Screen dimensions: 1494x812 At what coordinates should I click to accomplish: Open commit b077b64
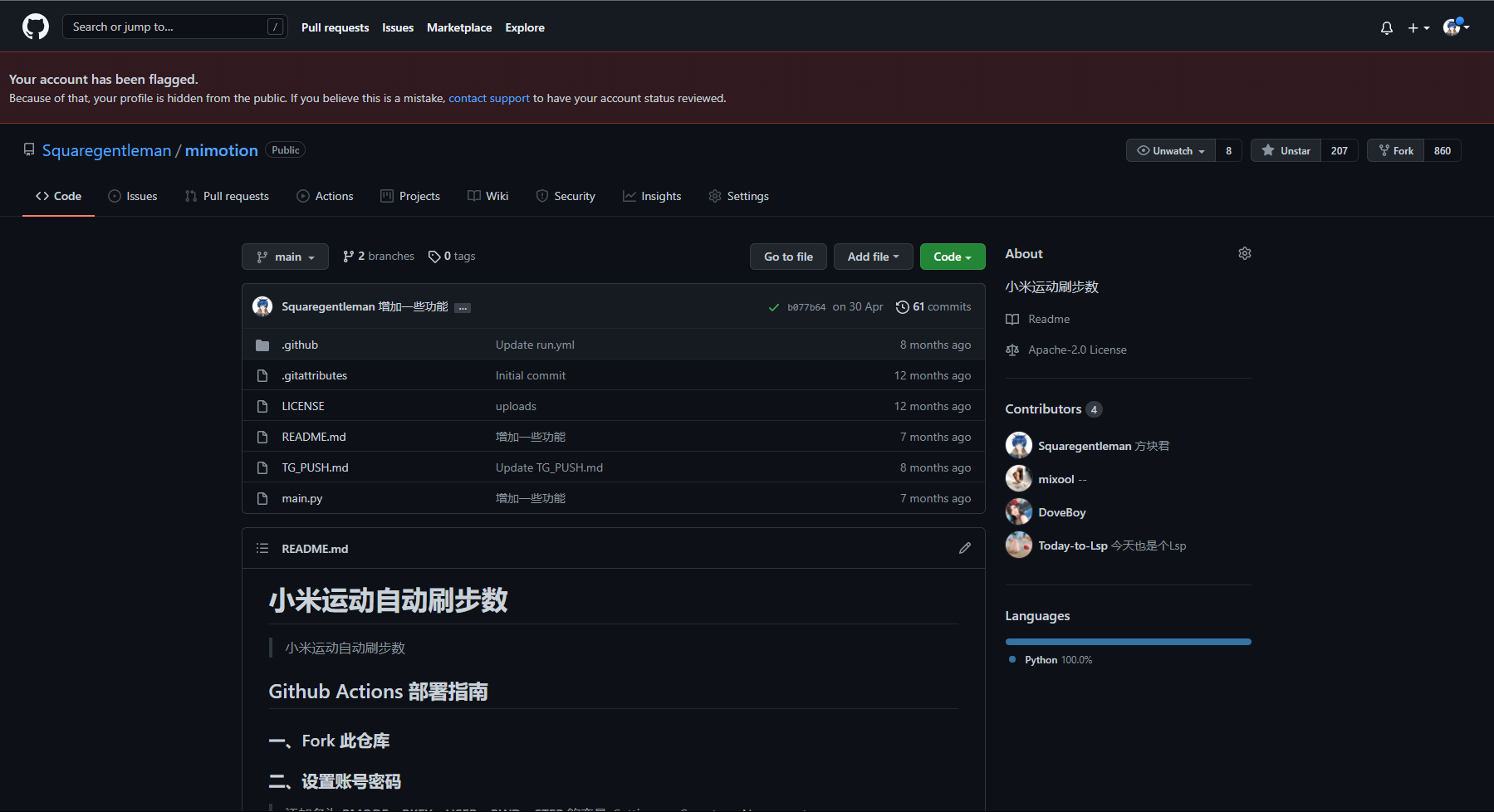click(x=806, y=307)
